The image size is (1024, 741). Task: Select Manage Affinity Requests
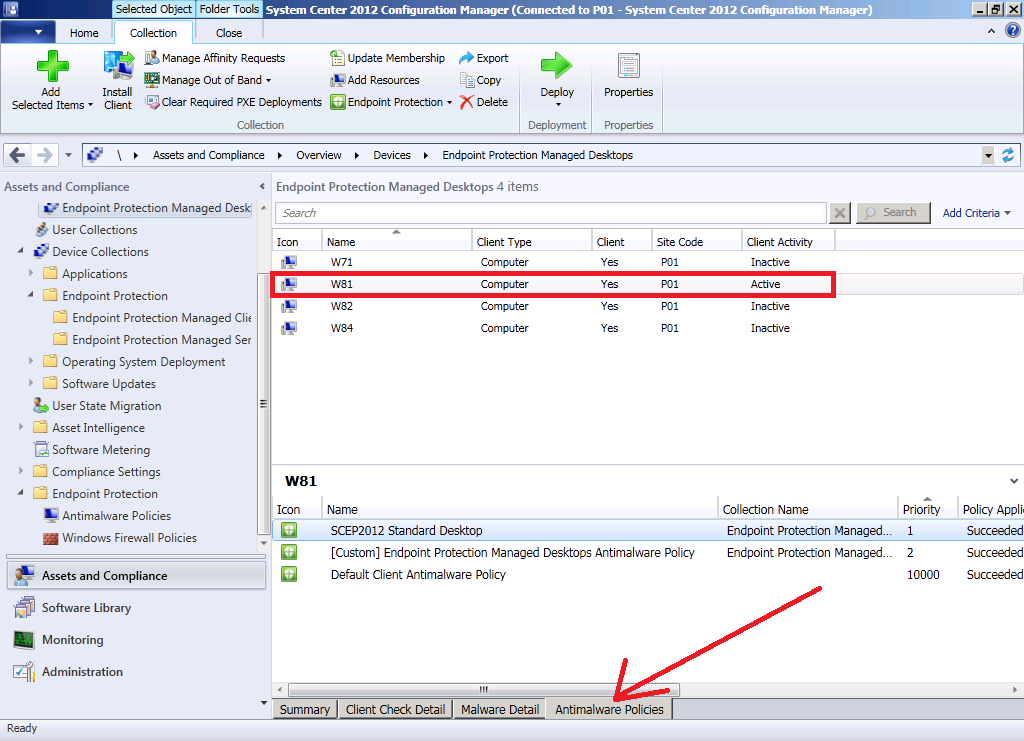[215, 58]
